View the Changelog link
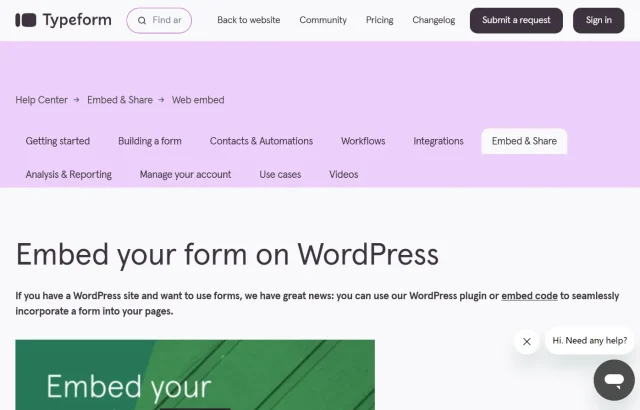The height and width of the screenshot is (410, 640). pos(433,20)
